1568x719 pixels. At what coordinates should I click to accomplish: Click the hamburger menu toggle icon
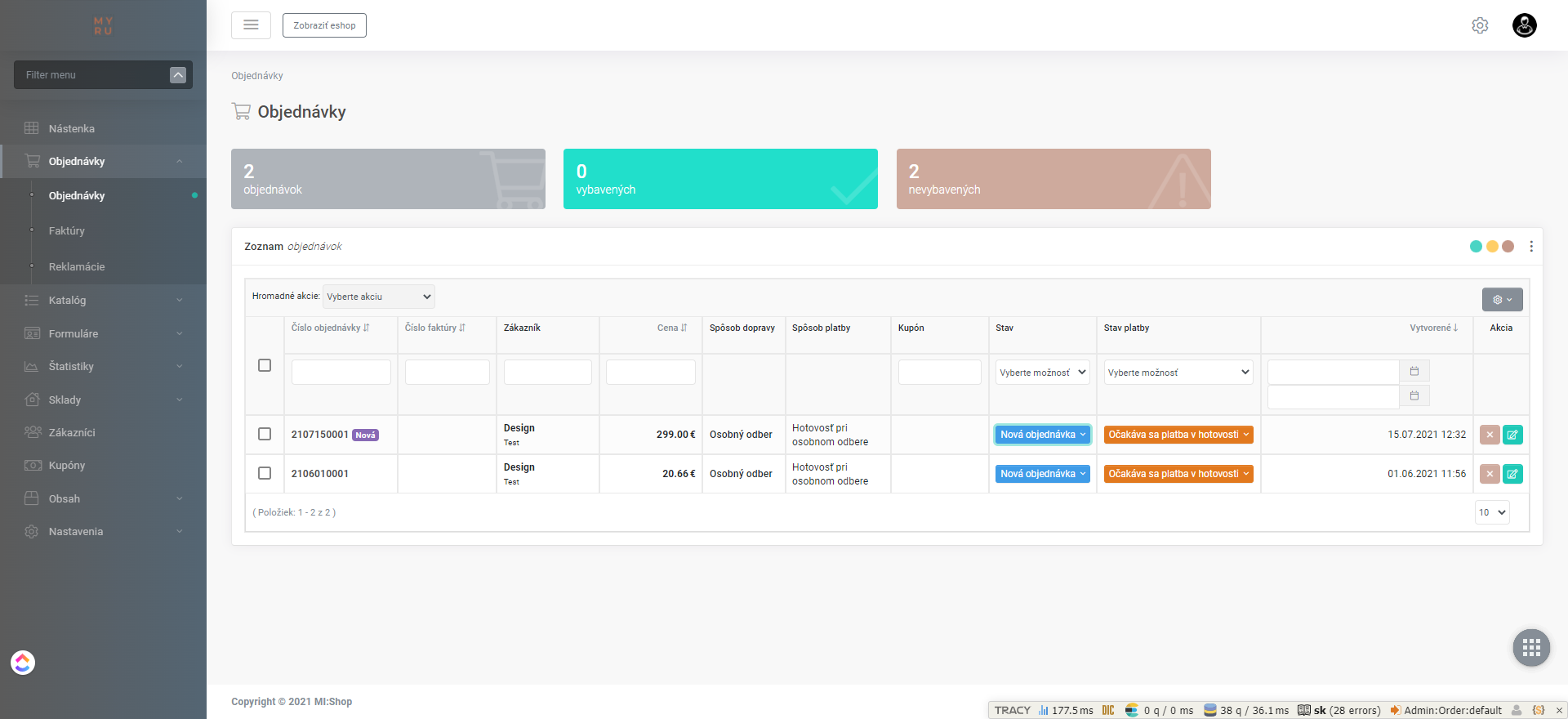(x=251, y=25)
